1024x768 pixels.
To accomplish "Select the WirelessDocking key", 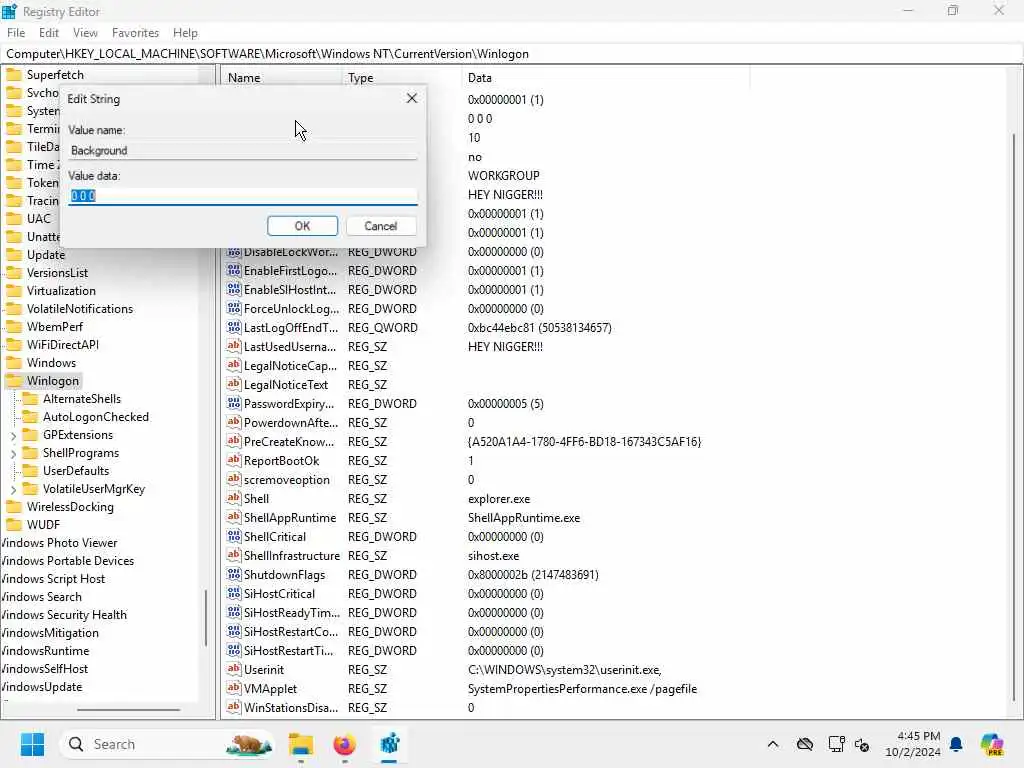I will [x=70, y=507].
